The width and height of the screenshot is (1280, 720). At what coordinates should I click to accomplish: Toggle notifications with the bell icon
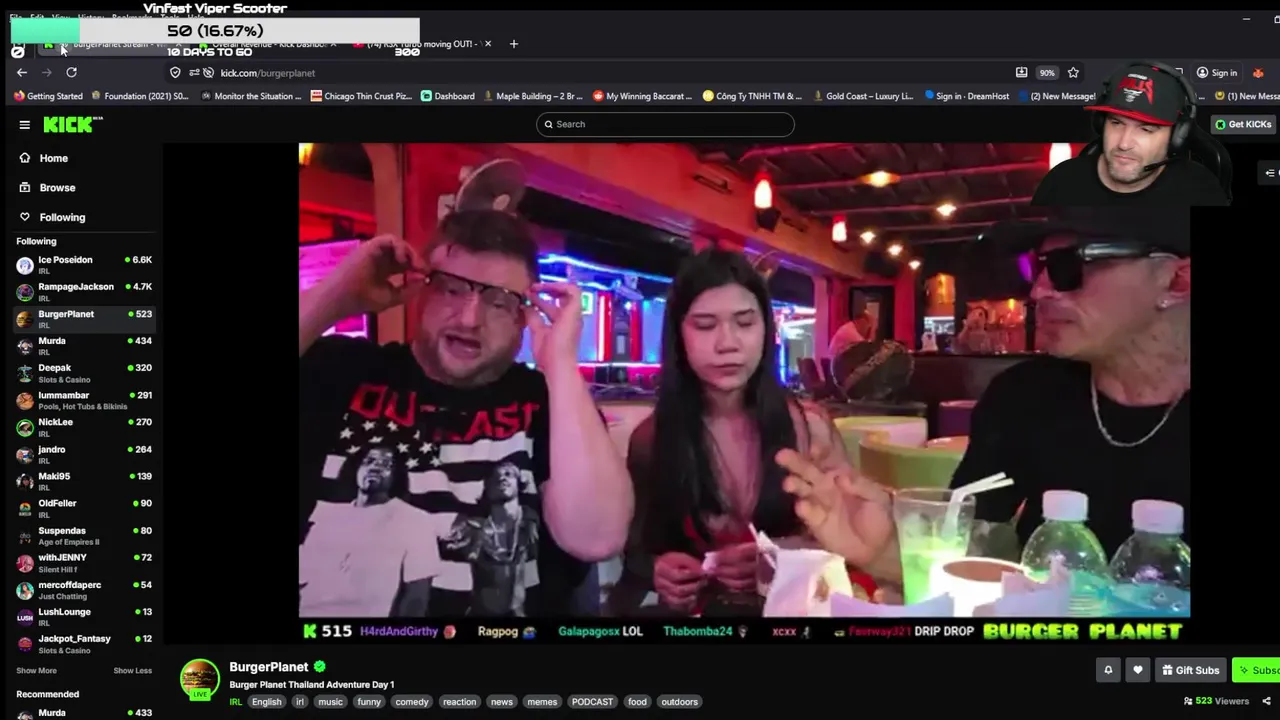[x=1107, y=670]
